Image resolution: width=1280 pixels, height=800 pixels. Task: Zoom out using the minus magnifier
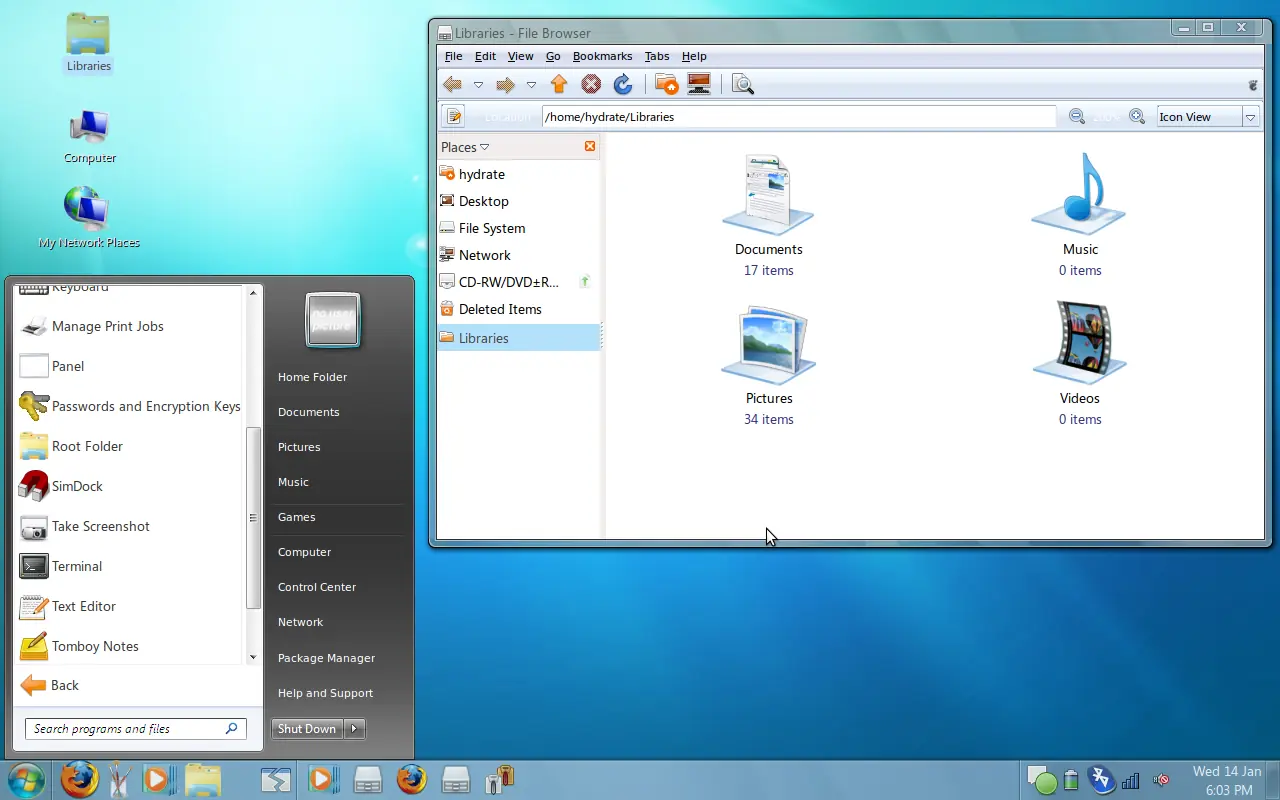tap(1077, 117)
